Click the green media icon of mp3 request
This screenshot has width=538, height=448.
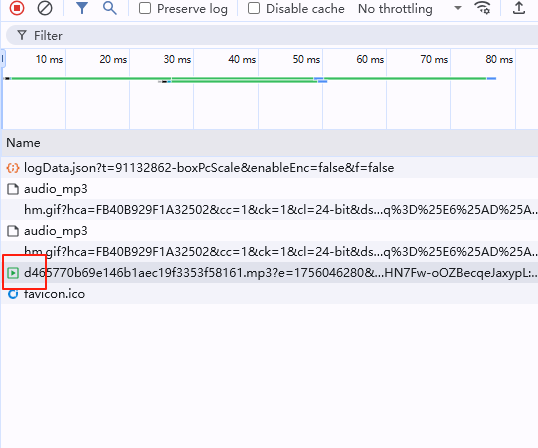click(13, 273)
